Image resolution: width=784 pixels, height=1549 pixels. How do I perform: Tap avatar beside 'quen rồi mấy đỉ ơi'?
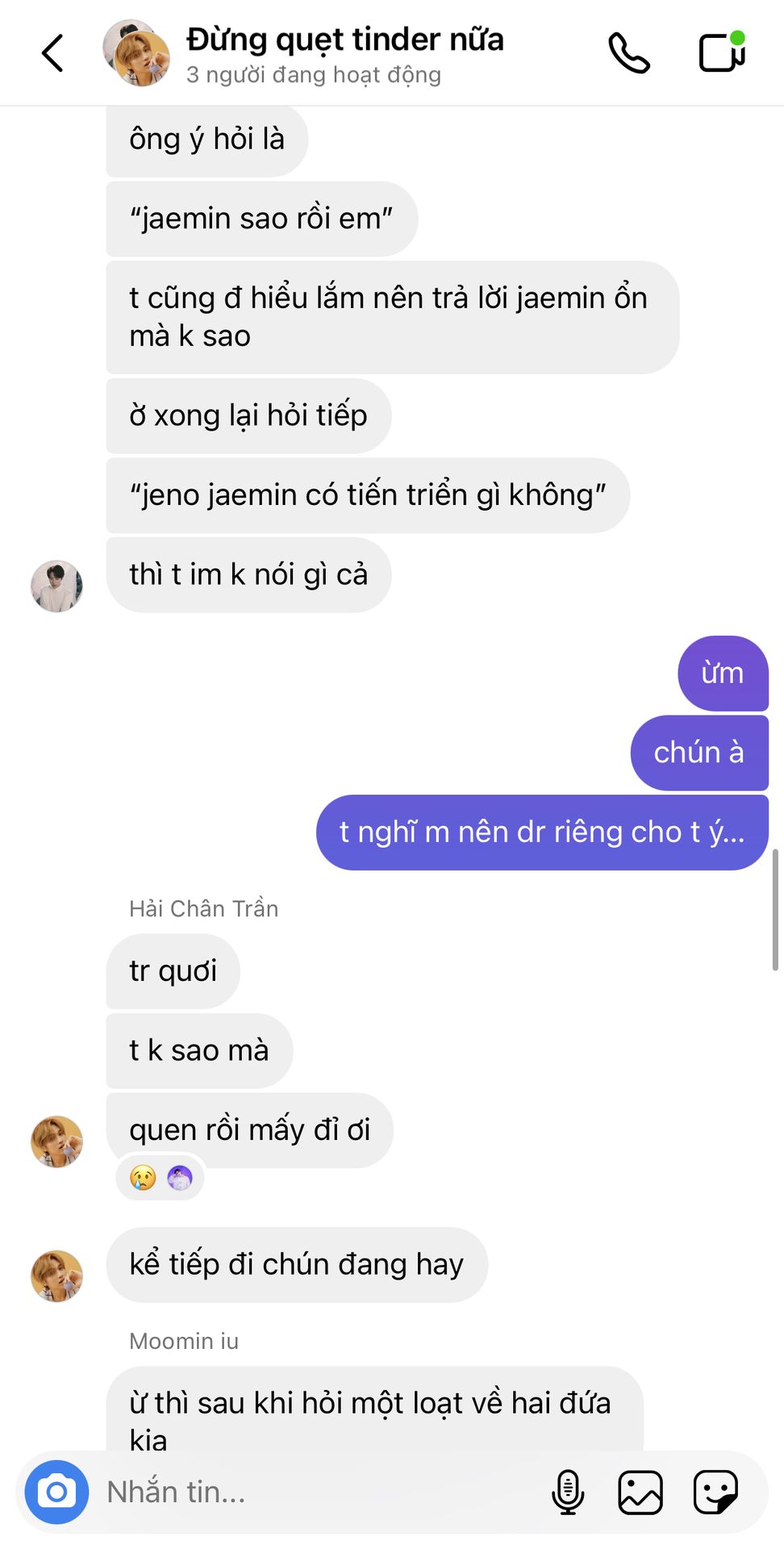click(56, 1142)
